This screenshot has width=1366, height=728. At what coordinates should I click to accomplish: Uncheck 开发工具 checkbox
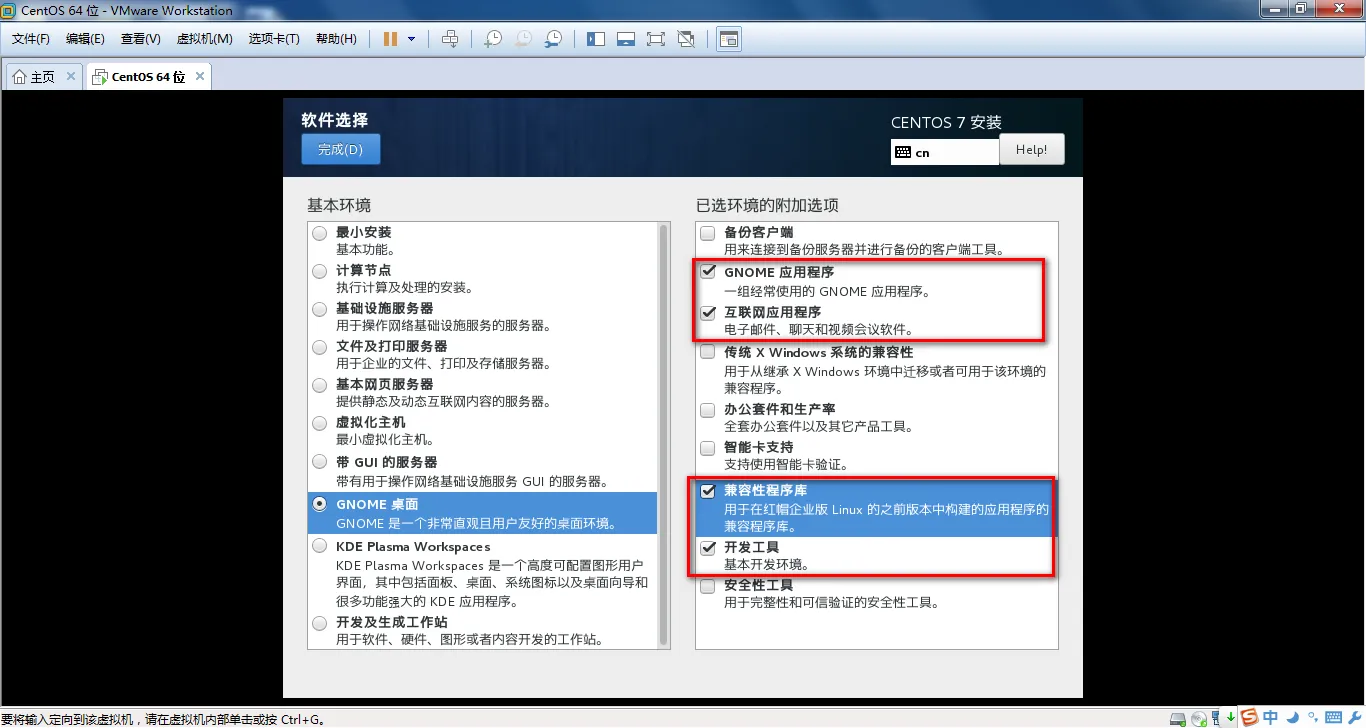[708, 548]
